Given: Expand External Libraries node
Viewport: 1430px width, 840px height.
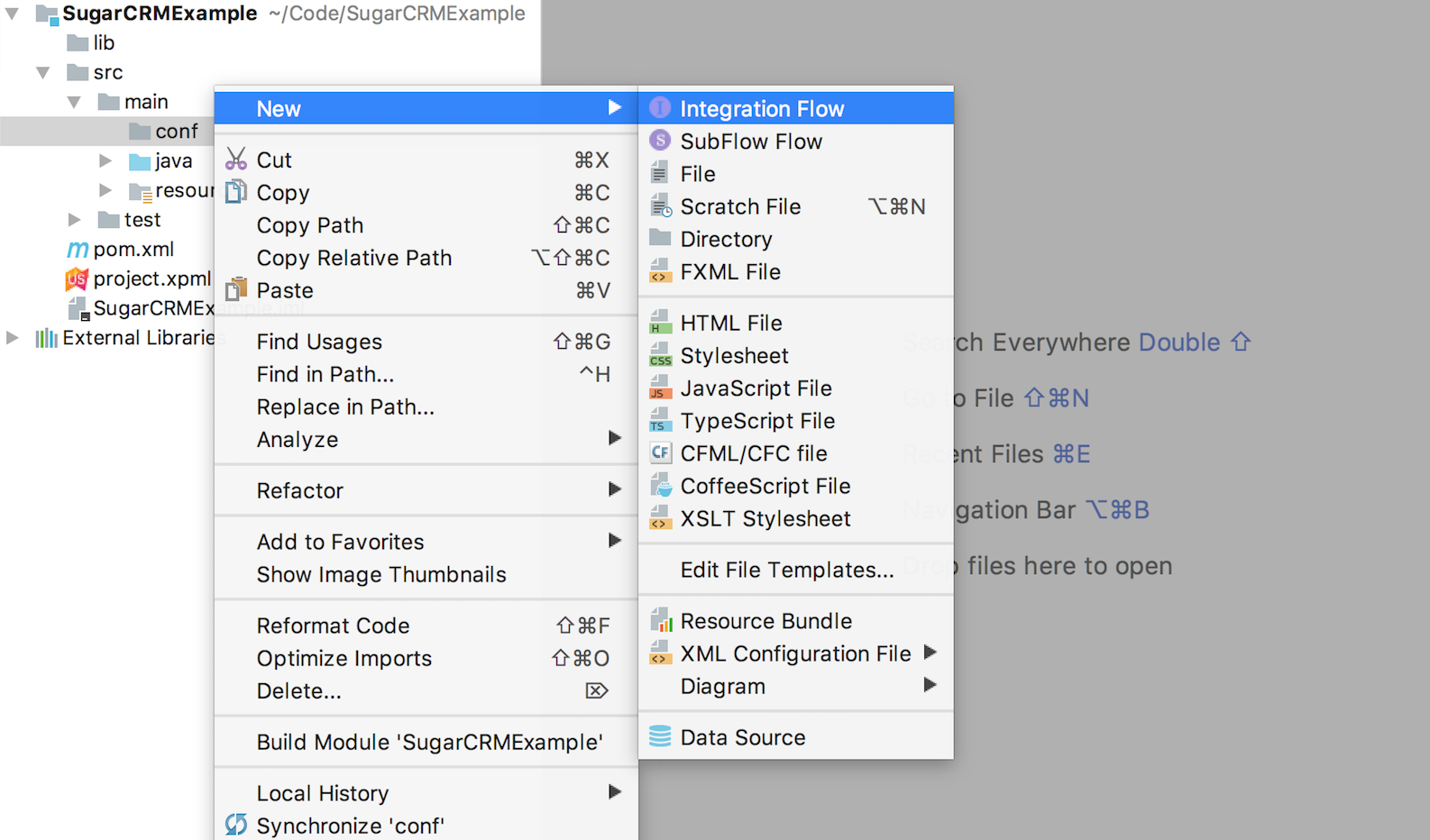Looking at the screenshot, I should coord(13,338).
